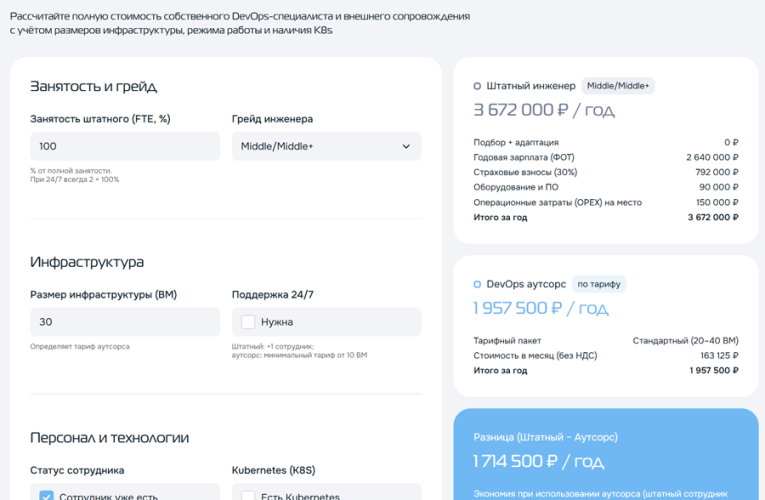Click the Оборудование и ПО row label

point(516,187)
